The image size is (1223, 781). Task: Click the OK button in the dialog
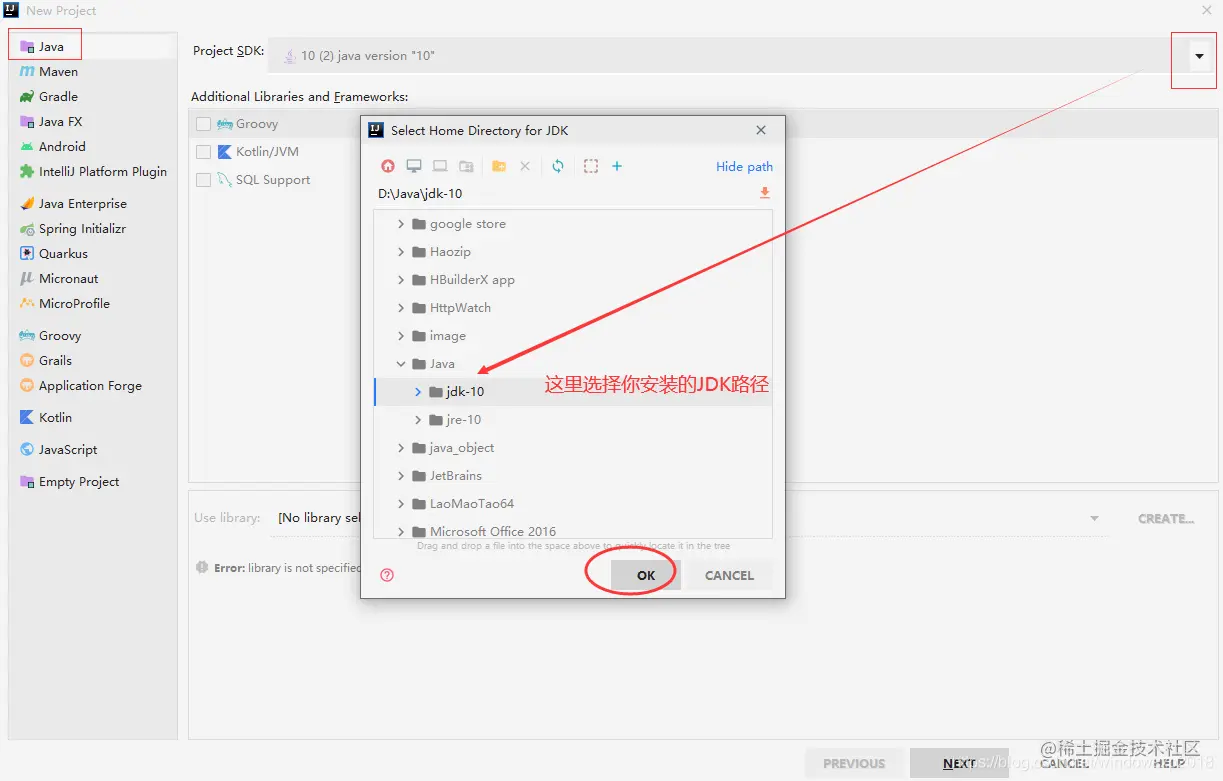pos(646,575)
